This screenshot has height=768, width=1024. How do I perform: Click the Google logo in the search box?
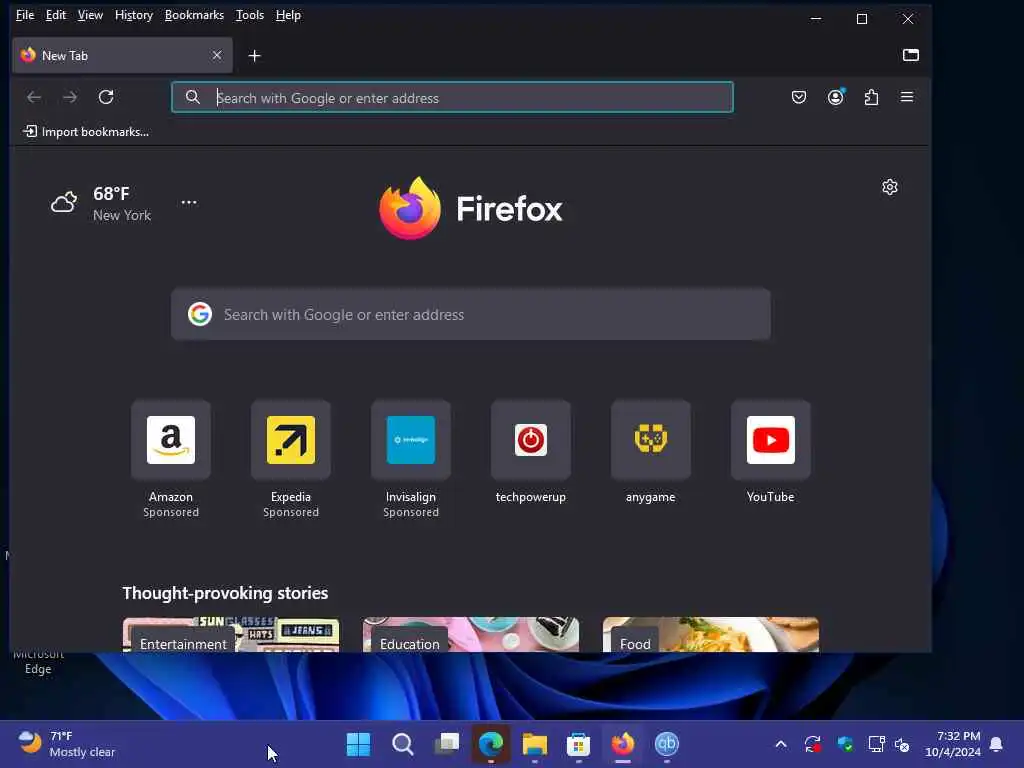pyautogui.click(x=200, y=314)
